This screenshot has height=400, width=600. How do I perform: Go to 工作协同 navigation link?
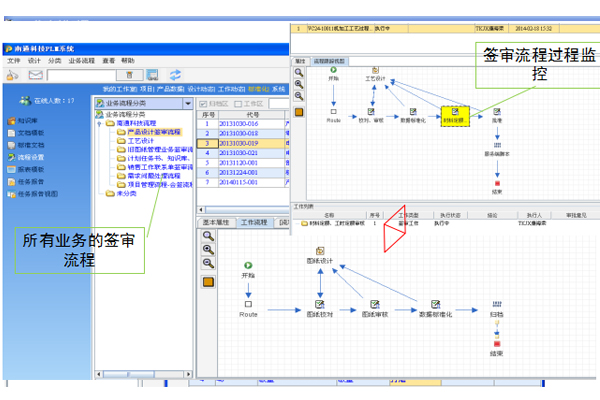232,89
